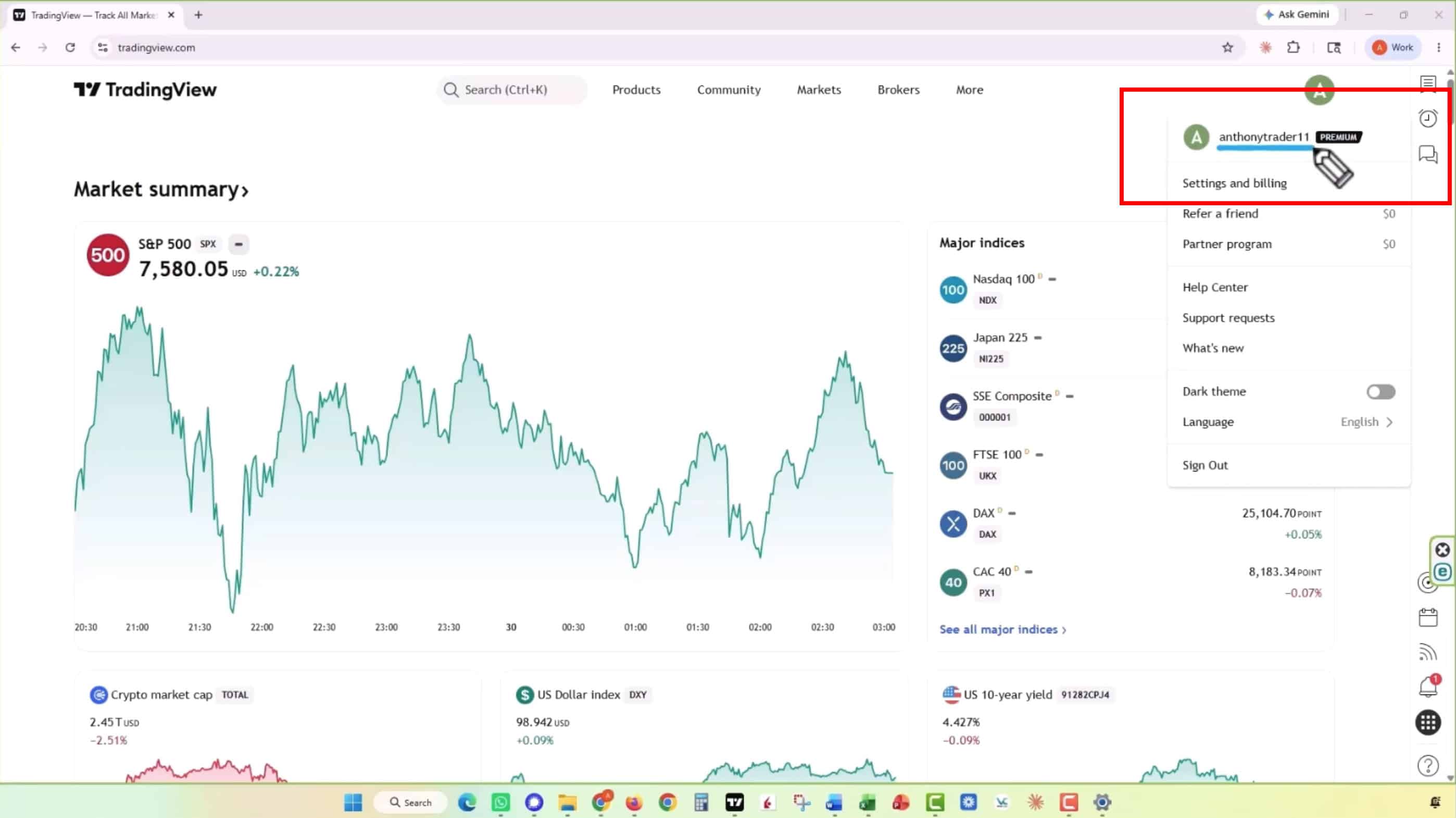Click the DXY ticker tag
The image size is (1456, 818).
click(x=637, y=695)
